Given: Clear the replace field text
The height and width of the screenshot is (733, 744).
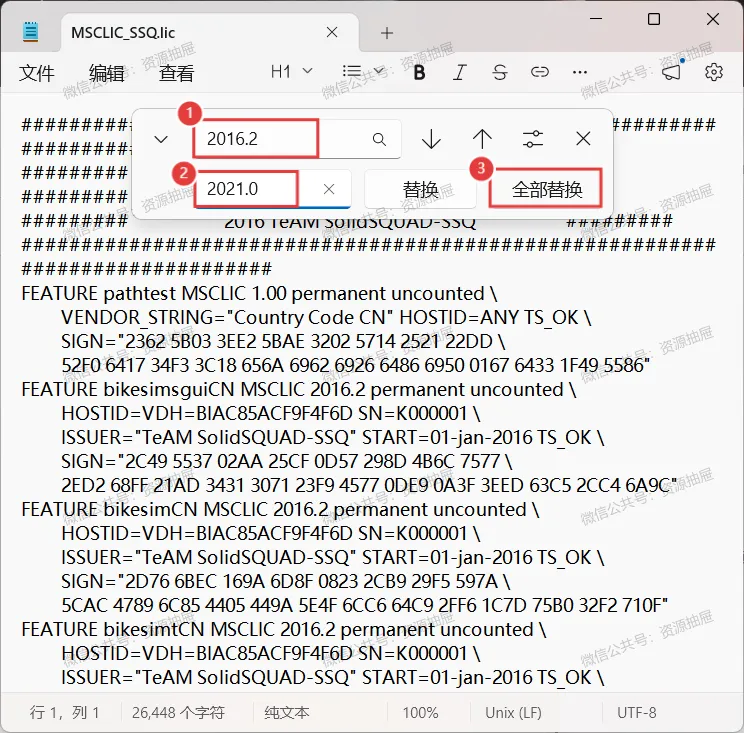Looking at the screenshot, I should (329, 189).
